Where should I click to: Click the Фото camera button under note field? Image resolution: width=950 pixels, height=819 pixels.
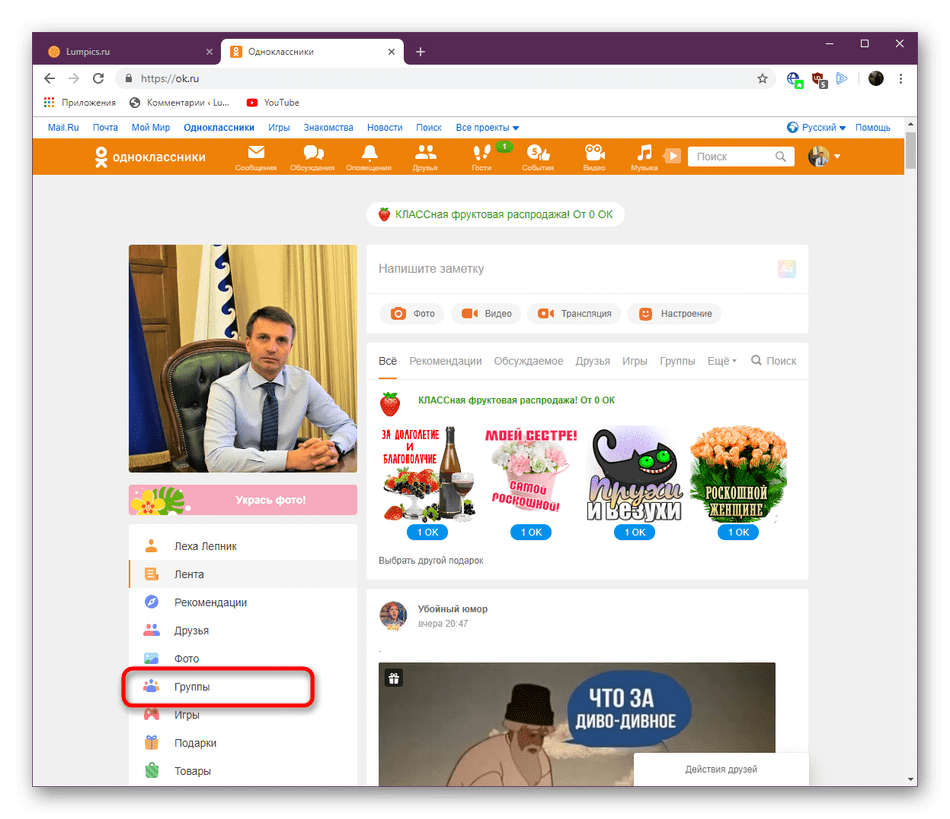pos(412,313)
